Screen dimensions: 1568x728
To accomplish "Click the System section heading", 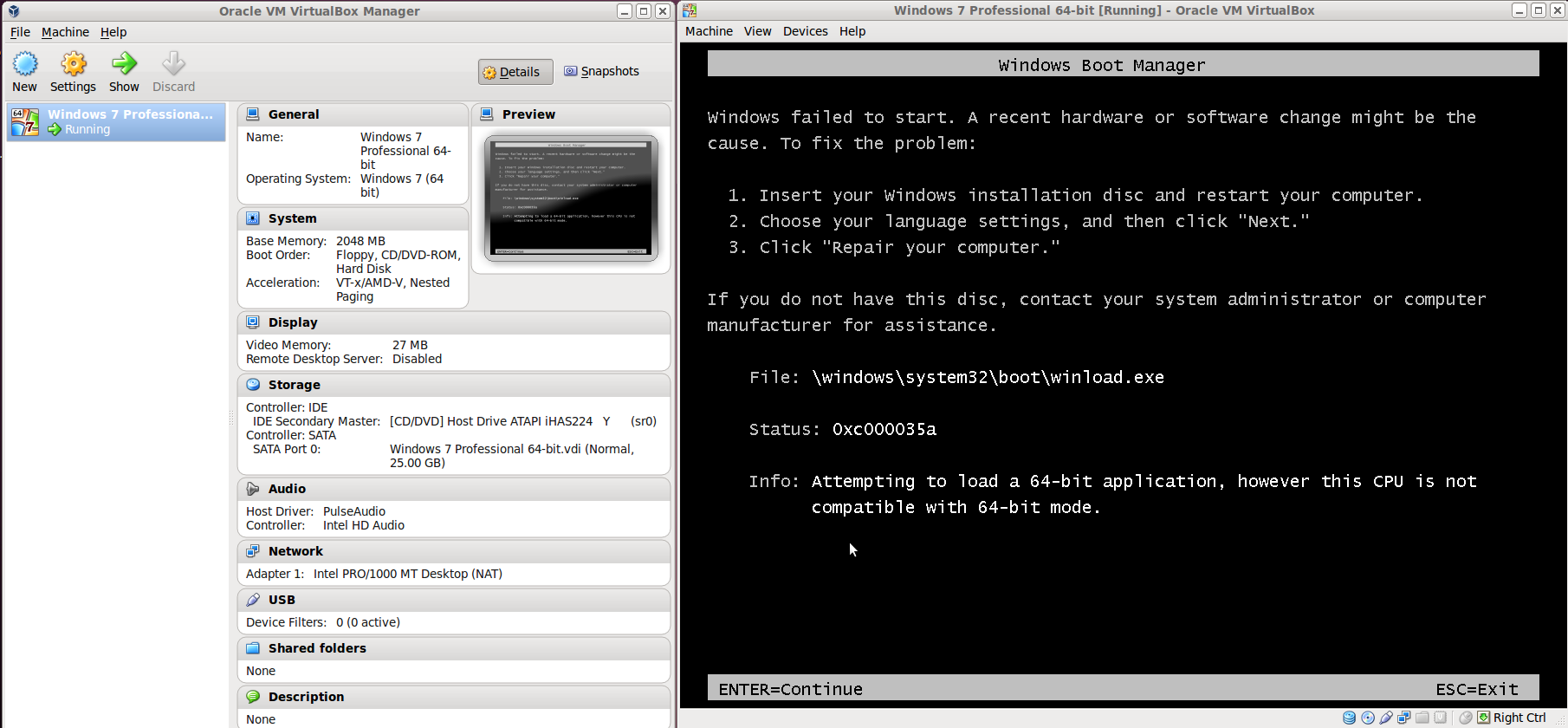I will [x=293, y=218].
